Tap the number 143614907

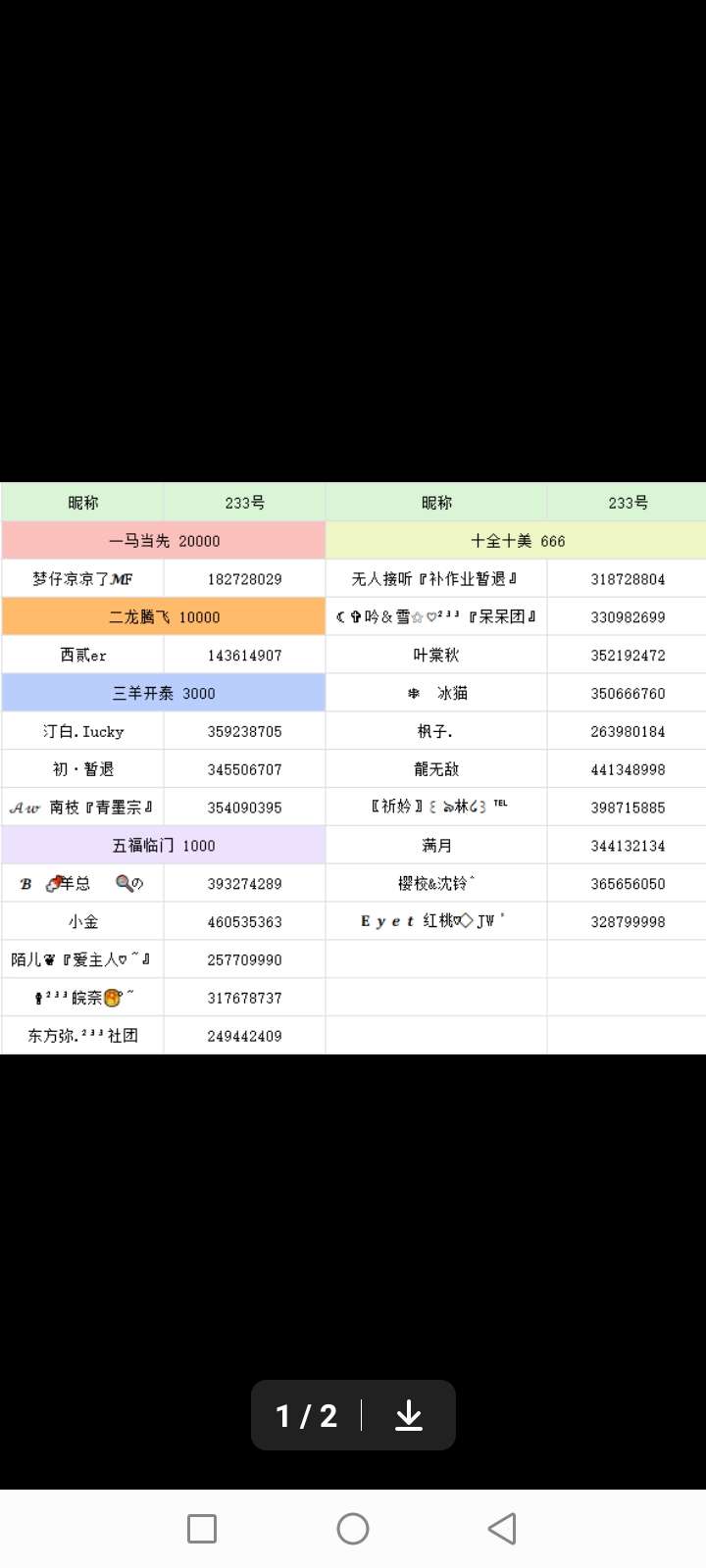244,656
